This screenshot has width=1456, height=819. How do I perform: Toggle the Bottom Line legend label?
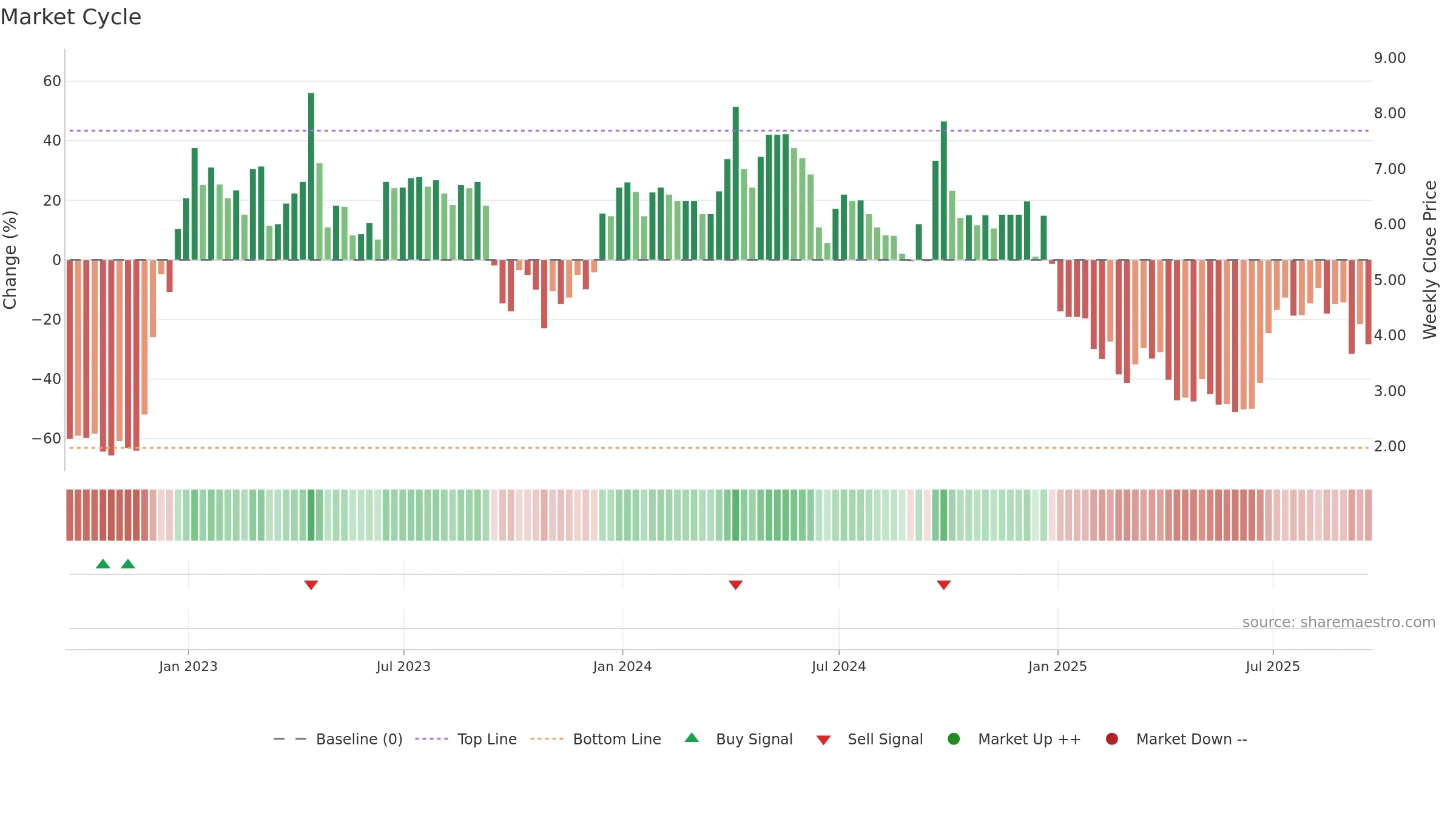617,739
